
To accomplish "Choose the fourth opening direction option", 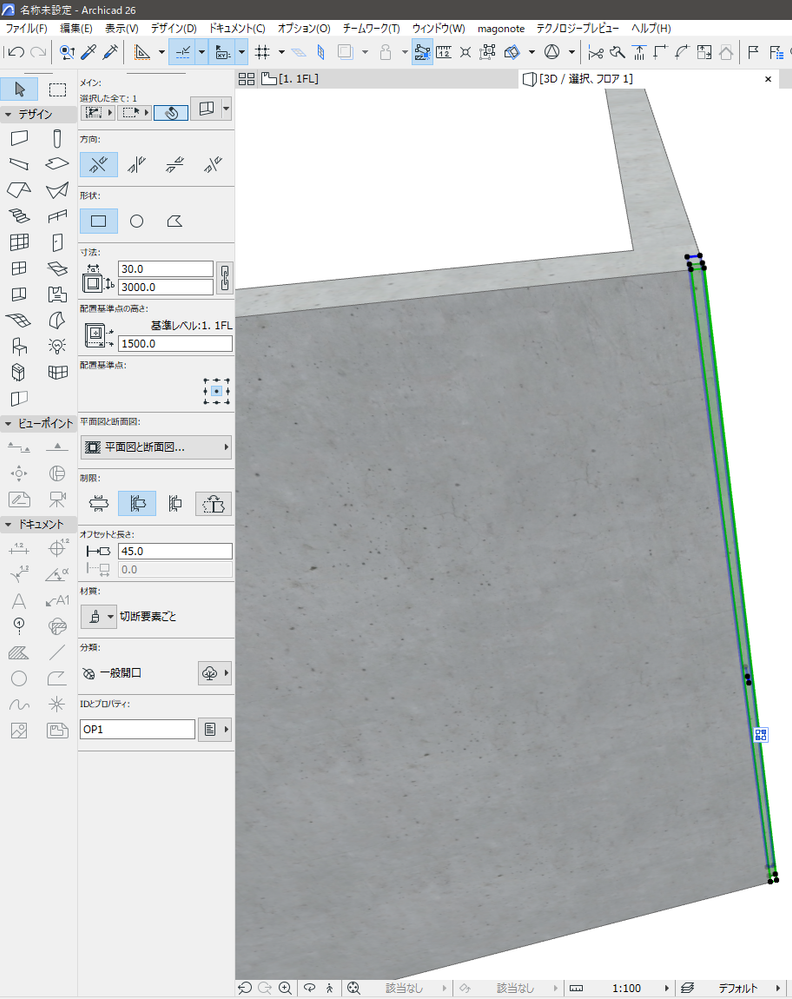I will (x=213, y=165).
